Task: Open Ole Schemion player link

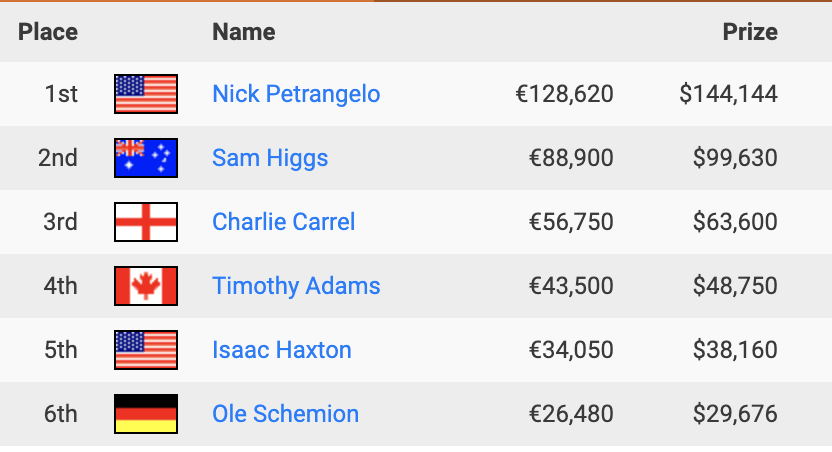Action: pos(285,414)
